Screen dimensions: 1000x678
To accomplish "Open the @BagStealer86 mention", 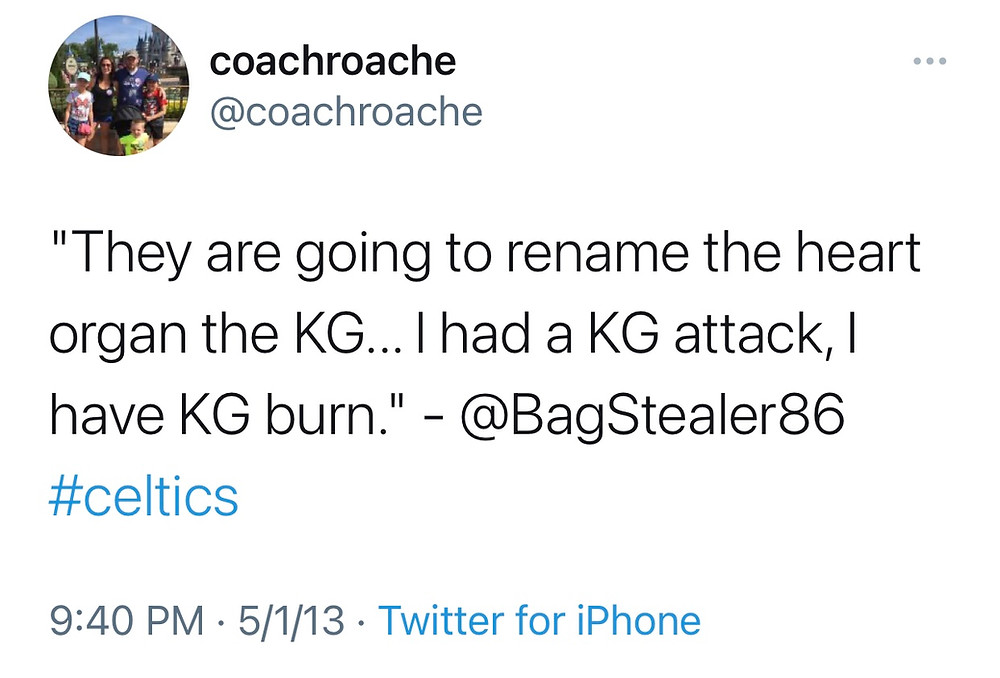I will click(x=649, y=415).
